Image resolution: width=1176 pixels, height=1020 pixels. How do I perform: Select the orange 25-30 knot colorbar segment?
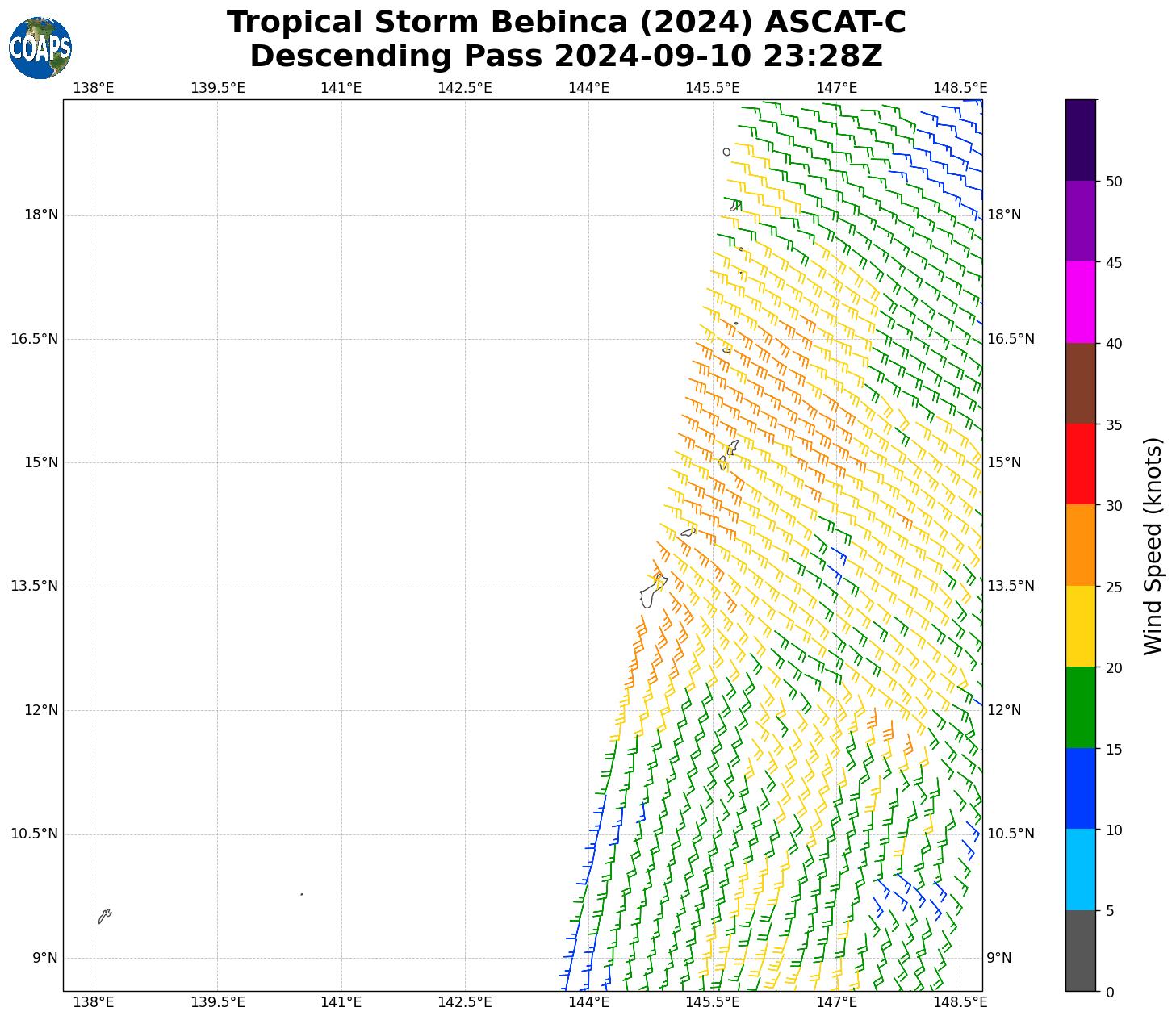pyautogui.click(x=1080, y=546)
